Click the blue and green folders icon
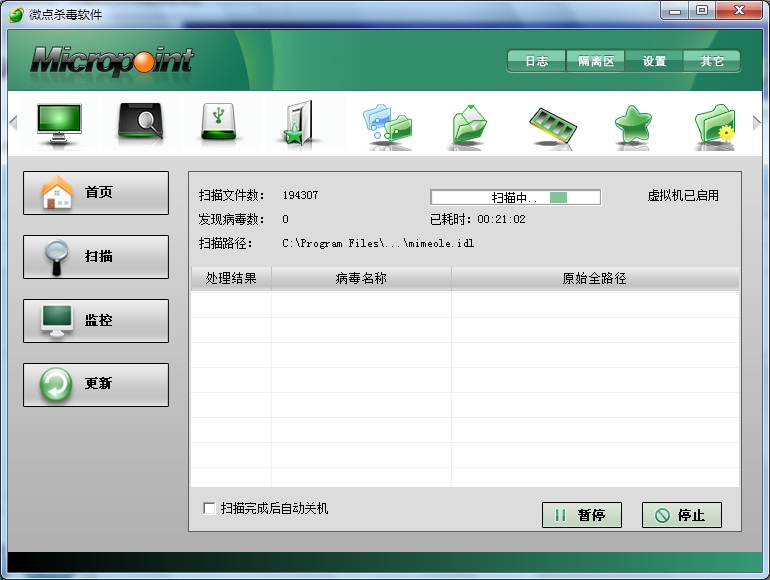This screenshot has height=580, width=770. pos(386,123)
